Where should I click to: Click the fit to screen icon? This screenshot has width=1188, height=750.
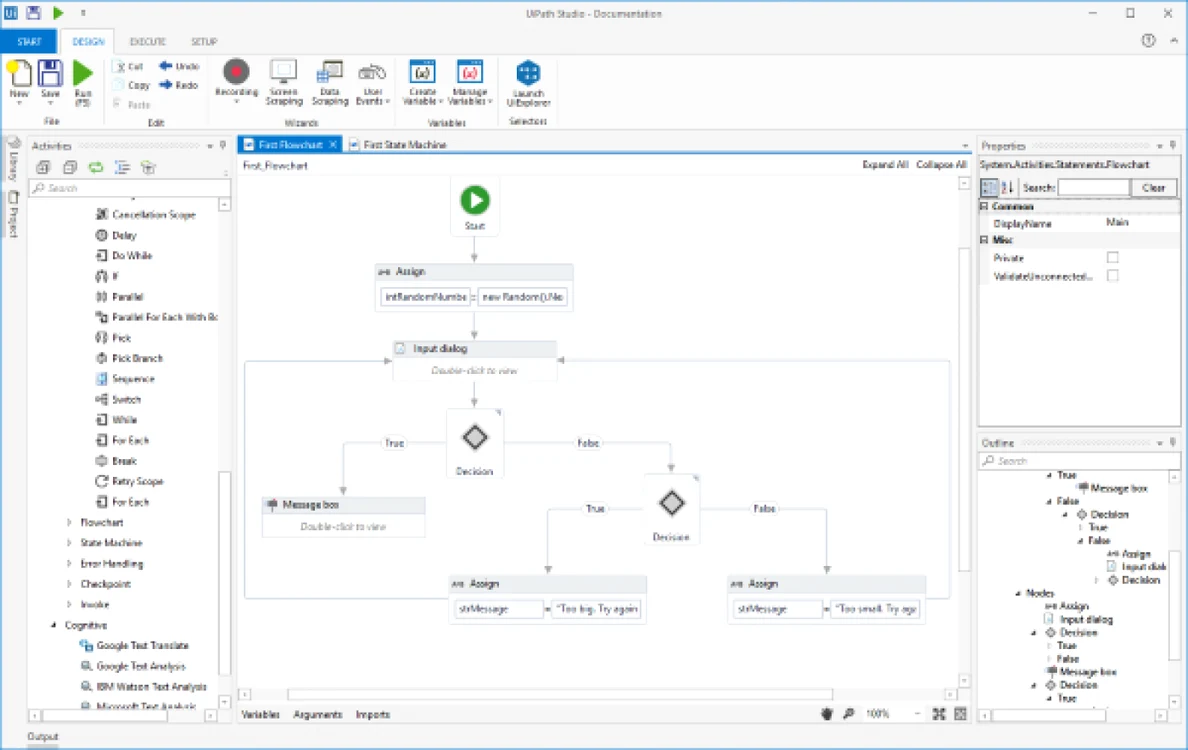tap(939, 714)
